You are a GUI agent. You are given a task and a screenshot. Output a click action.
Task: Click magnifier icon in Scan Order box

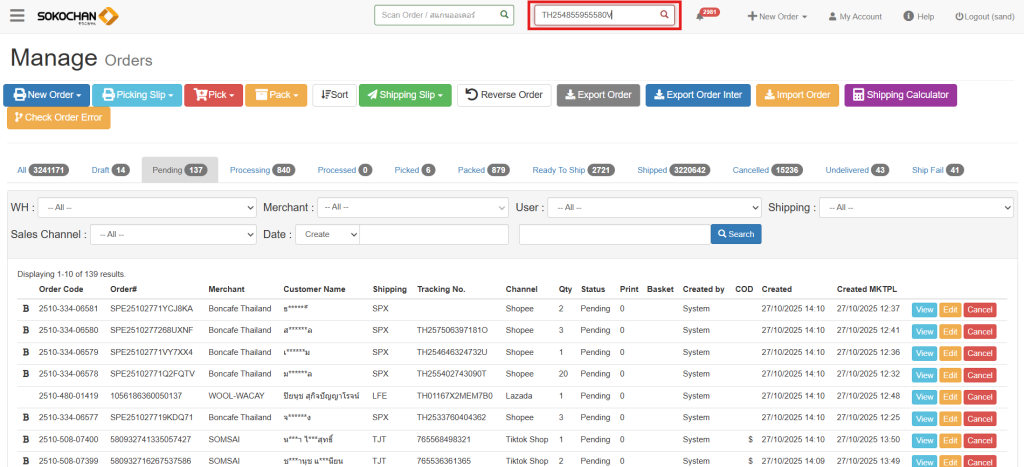tap(503, 16)
